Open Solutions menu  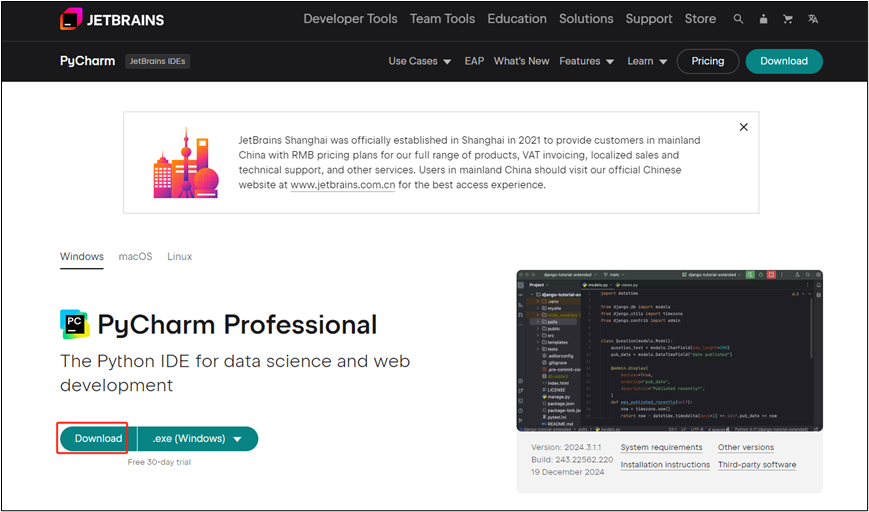(x=586, y=19)
